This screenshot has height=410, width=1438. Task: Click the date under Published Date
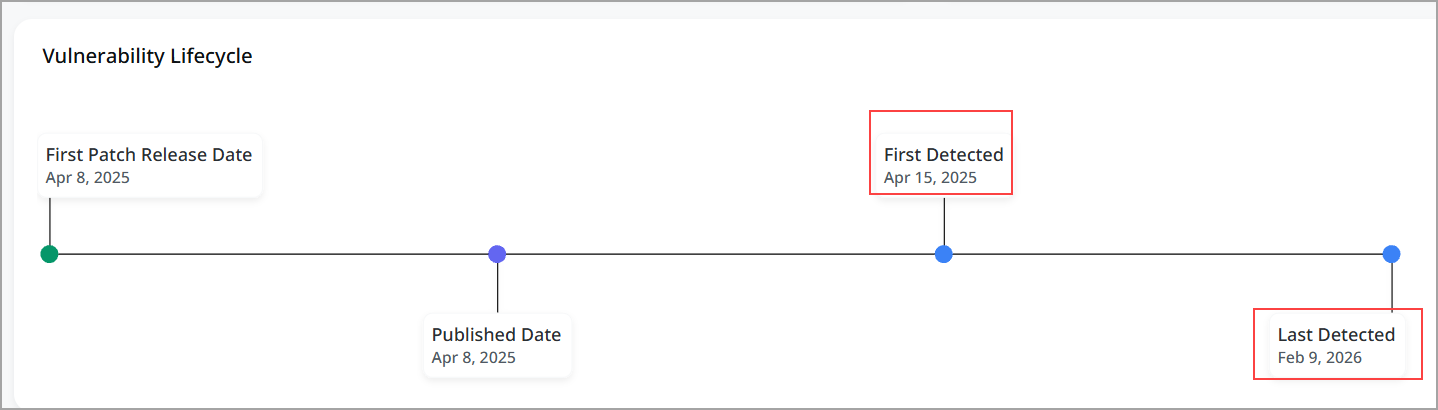click(474, 357)
